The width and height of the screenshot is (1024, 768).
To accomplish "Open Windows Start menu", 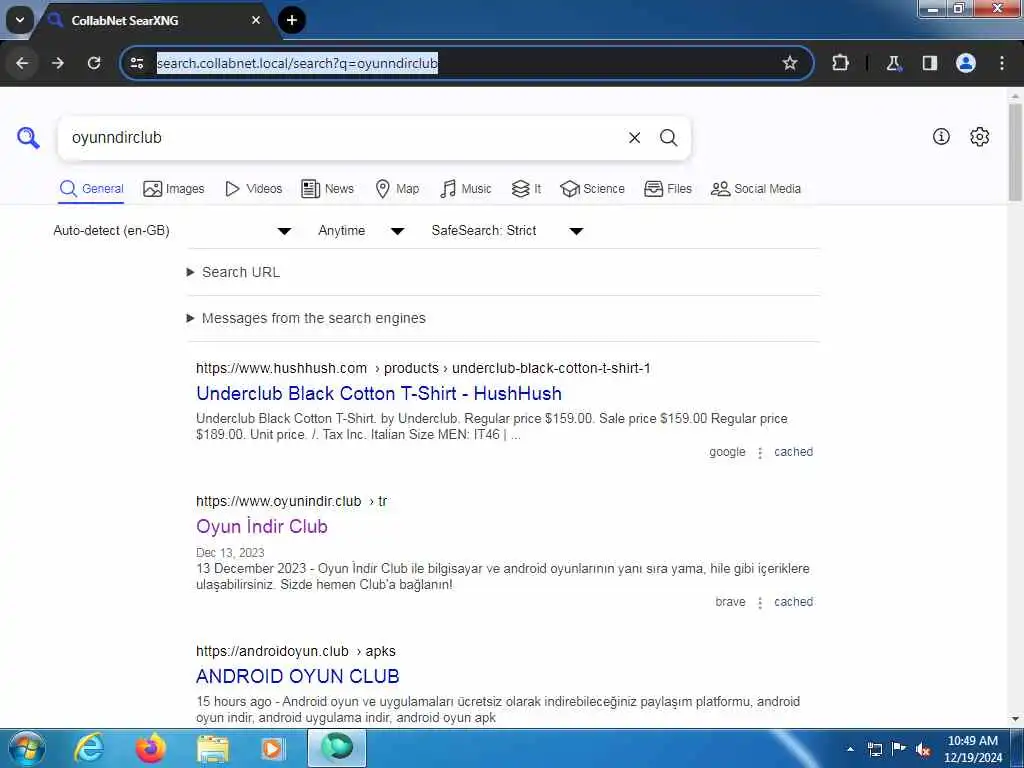I will [x=26, y=748].
